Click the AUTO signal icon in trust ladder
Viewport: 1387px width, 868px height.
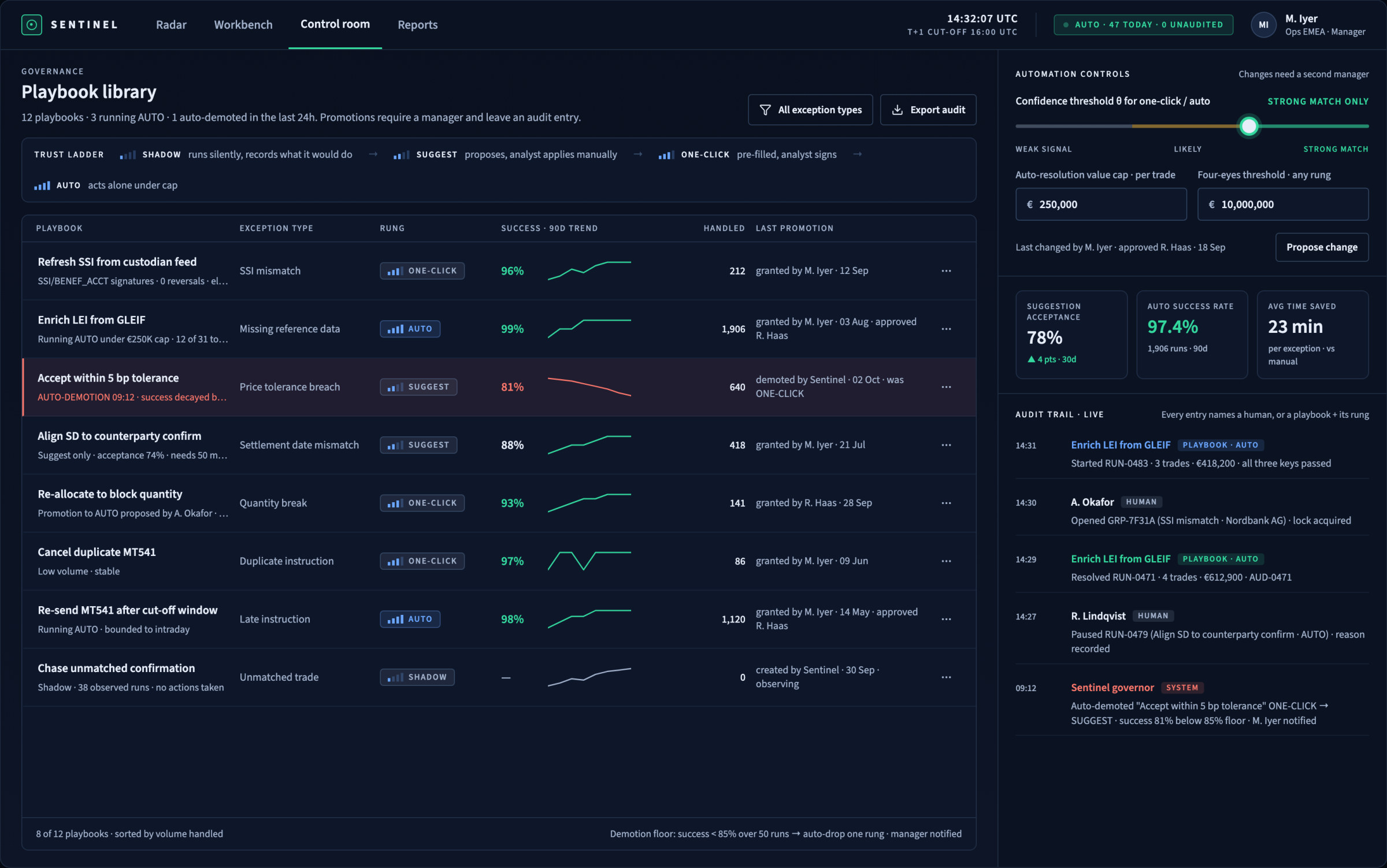pyautogui.click(x=42, y=186)
